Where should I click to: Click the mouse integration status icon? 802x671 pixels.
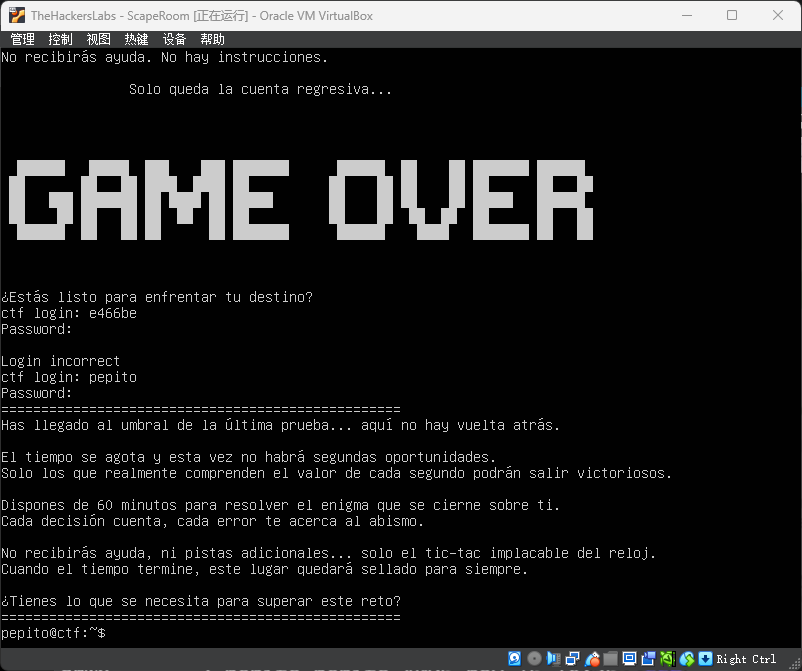click(687, 659)
